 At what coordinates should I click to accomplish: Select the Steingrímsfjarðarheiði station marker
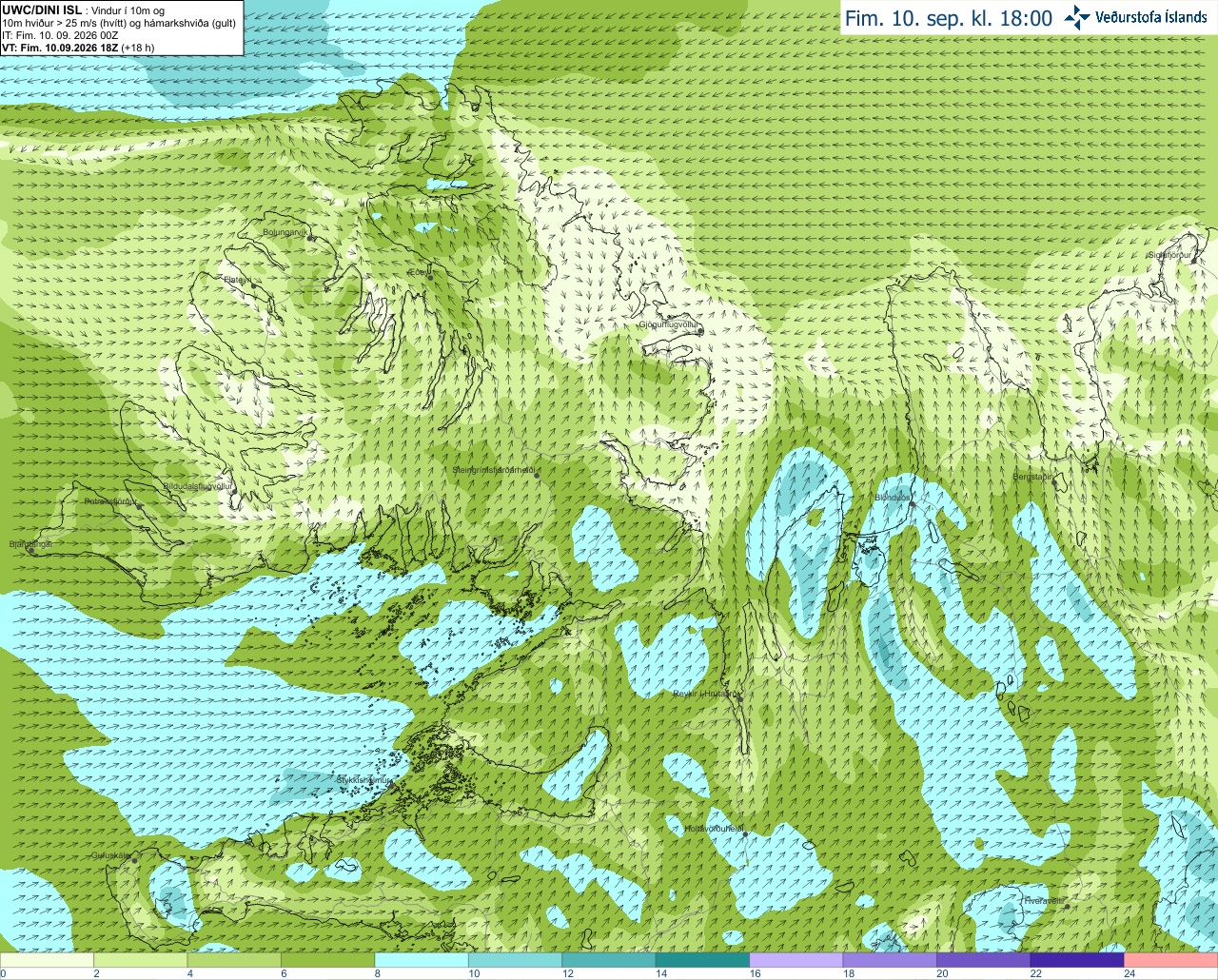[x=538, y=476]
